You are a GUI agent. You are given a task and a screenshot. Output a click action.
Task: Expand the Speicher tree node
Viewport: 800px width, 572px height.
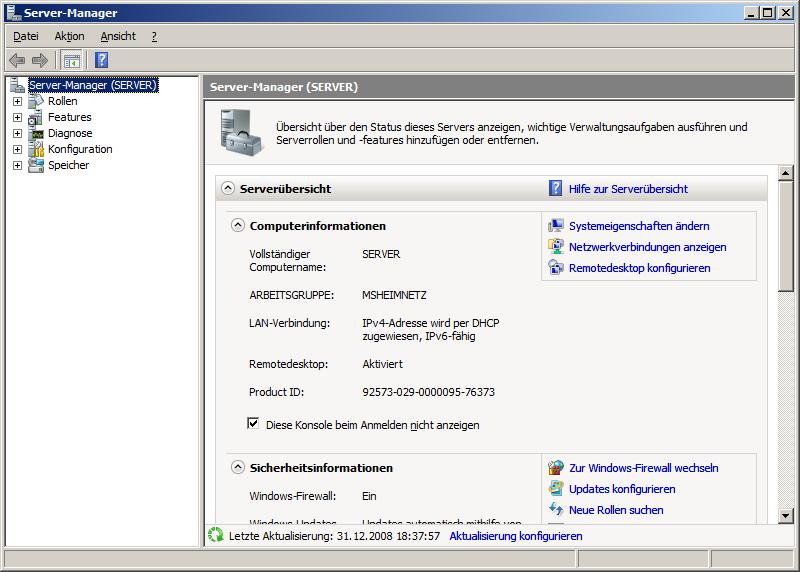tap(17, 165)
